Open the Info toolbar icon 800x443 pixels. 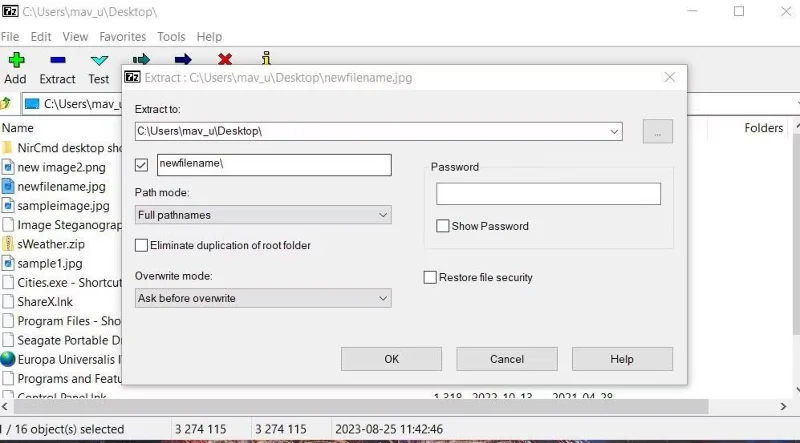click(x=266, y=58)
